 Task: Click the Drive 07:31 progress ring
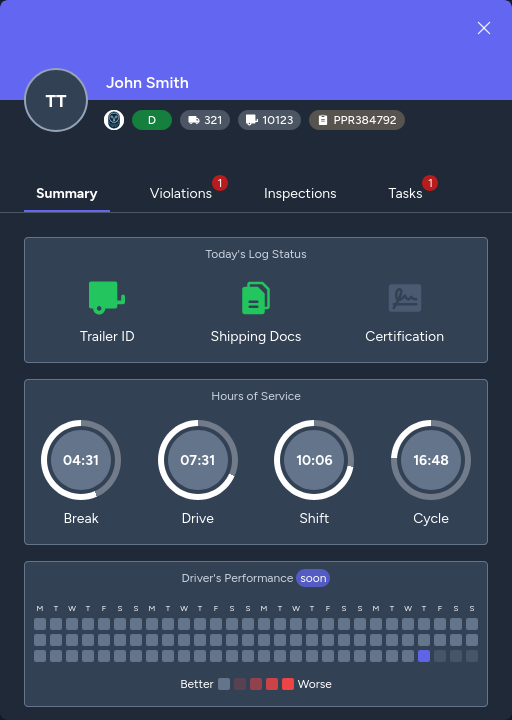point(198,460)
